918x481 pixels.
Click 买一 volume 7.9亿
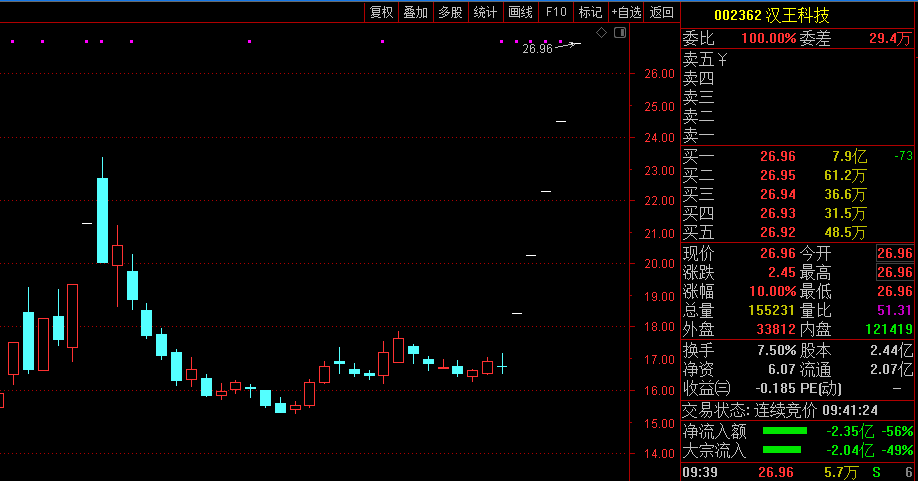(x=849, y=156)
